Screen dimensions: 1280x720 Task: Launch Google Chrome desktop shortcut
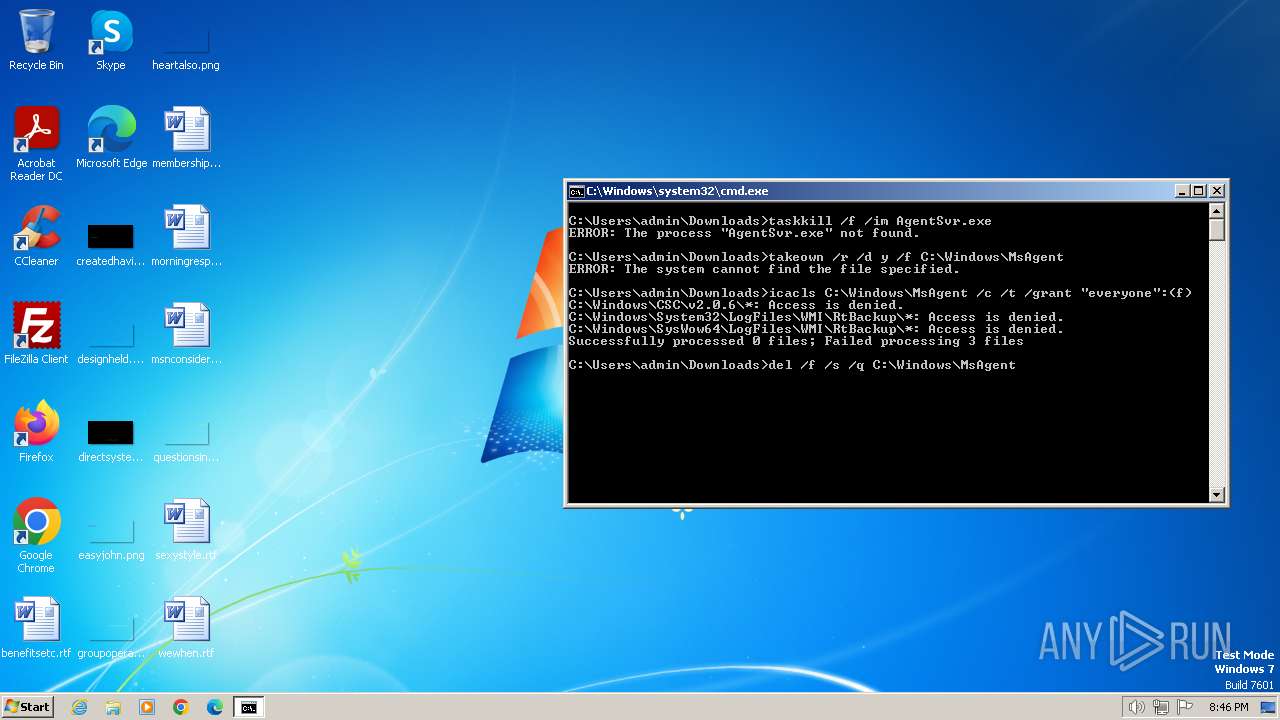tap(36, 536)
